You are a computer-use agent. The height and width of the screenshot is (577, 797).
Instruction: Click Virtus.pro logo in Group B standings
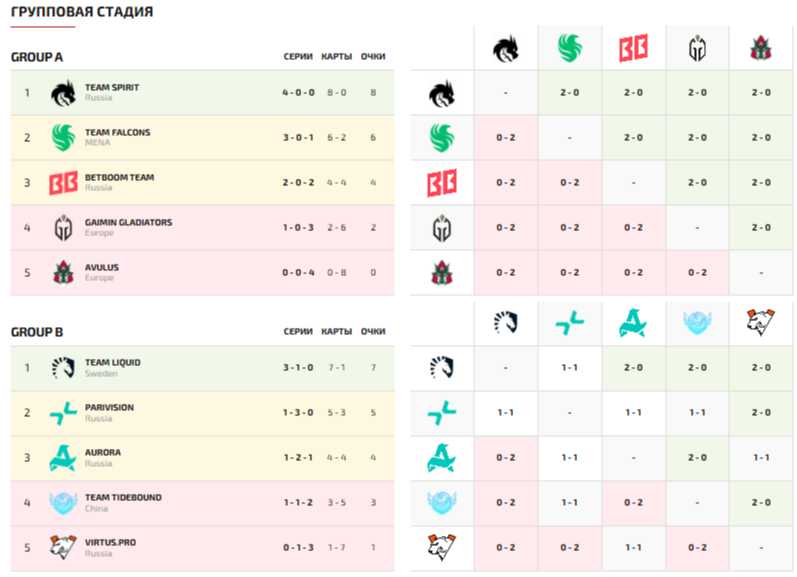tap(63, 548)
